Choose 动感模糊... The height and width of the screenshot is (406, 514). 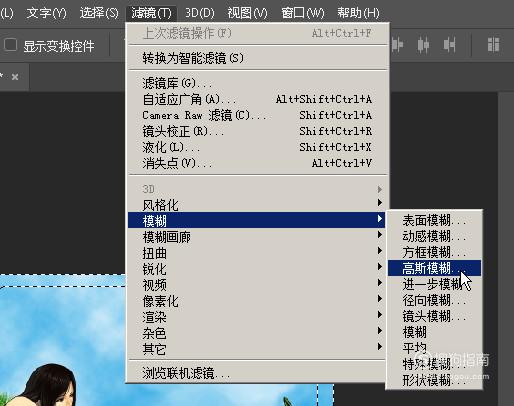click(434, 236)
